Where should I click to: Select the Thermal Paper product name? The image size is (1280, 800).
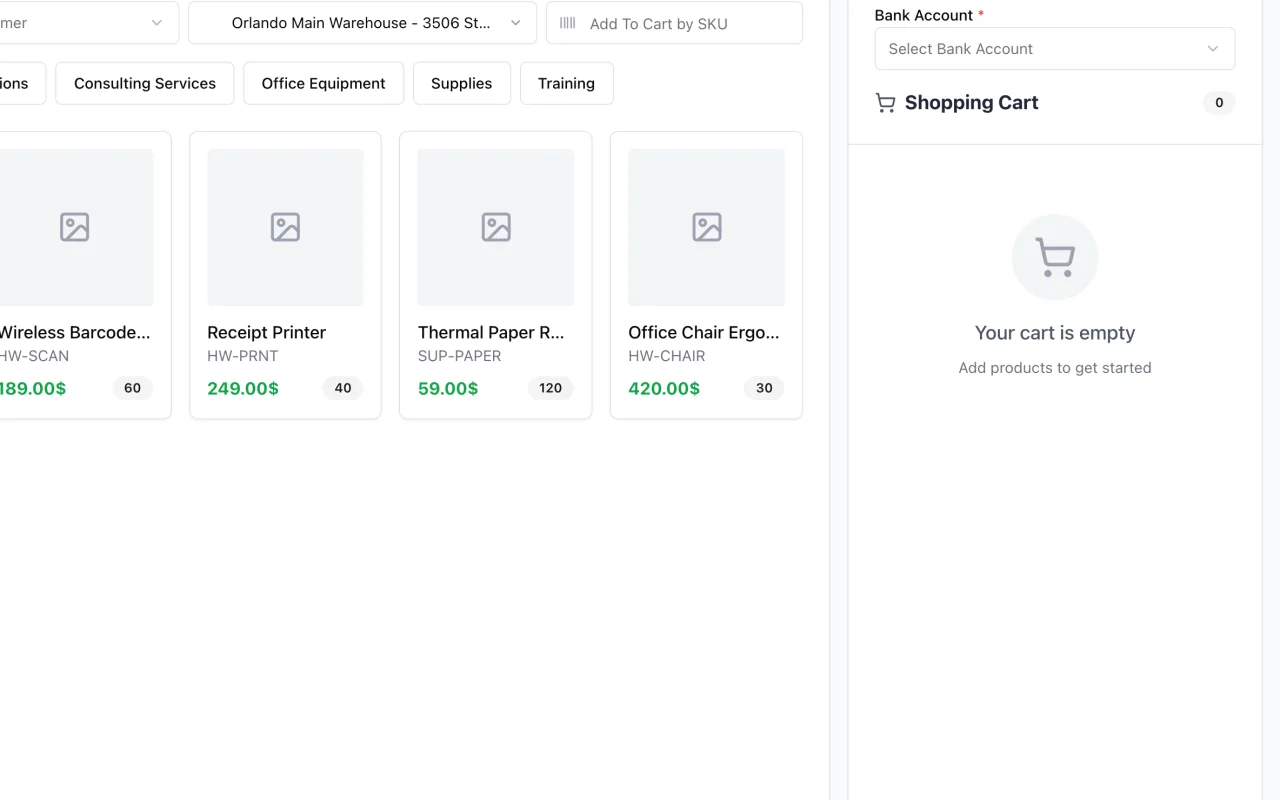coord(491,332)
